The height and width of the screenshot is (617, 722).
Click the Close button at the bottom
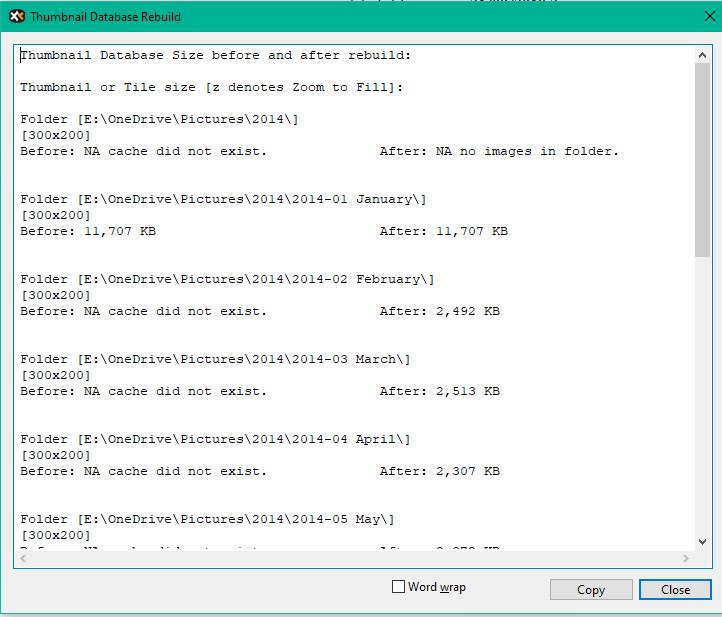click(675, 589)
